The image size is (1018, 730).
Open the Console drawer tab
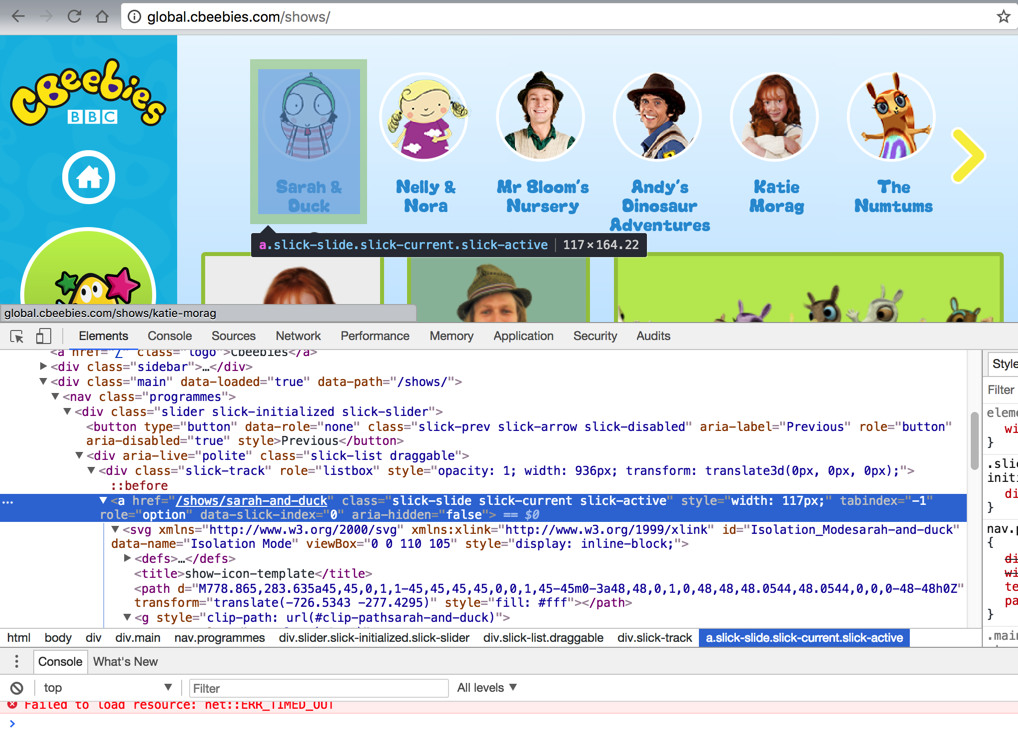[60, 661]
